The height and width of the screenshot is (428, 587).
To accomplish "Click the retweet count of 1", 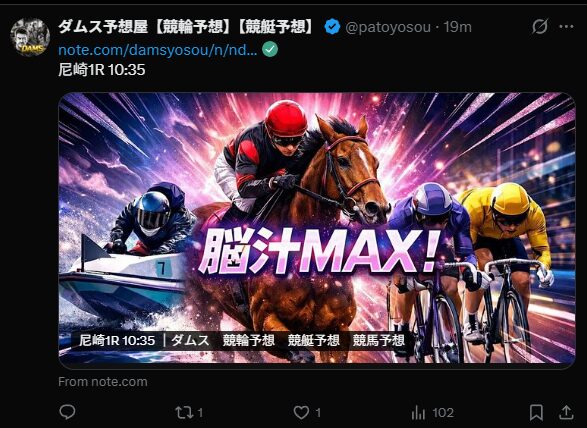I will (x=200, y=413).
